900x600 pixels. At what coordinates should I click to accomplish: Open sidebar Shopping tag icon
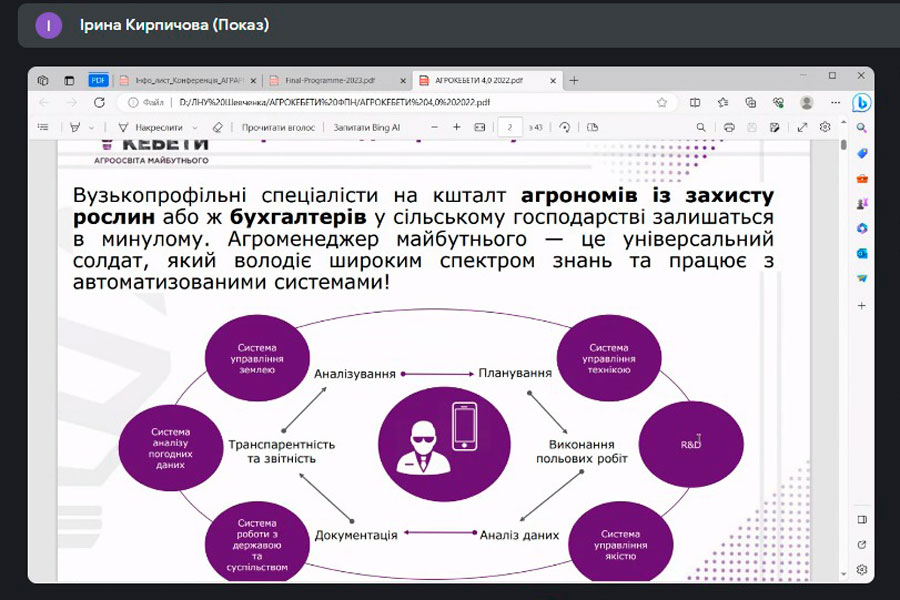(862, 153)
